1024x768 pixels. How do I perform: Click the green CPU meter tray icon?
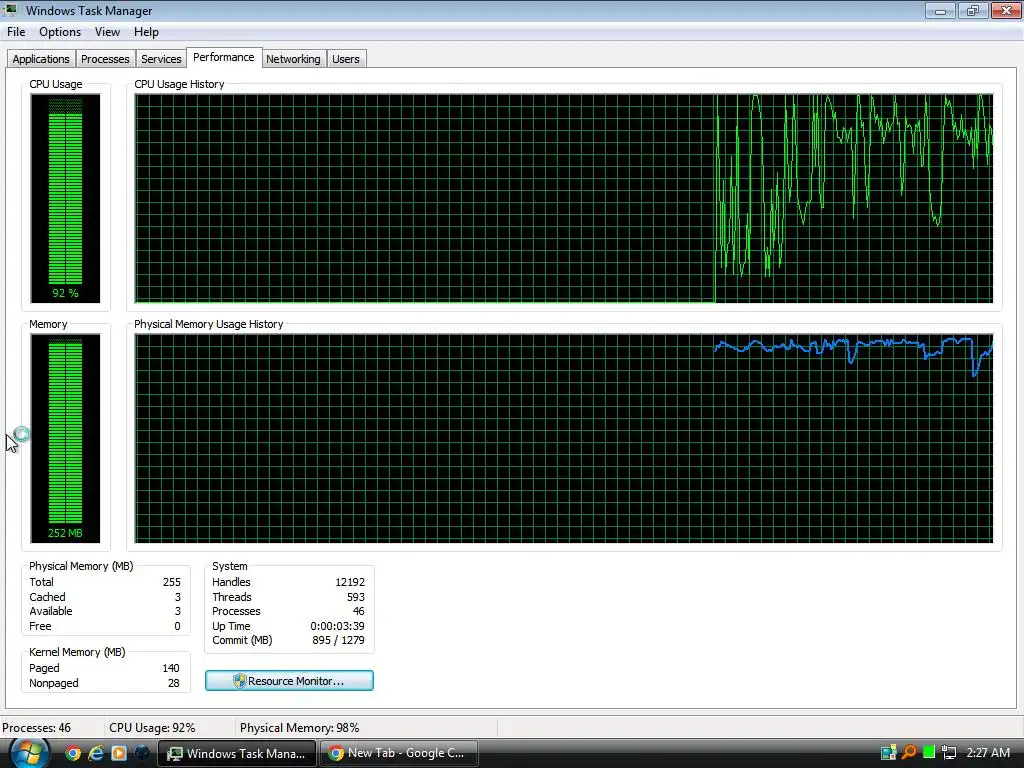pos(929,752)
